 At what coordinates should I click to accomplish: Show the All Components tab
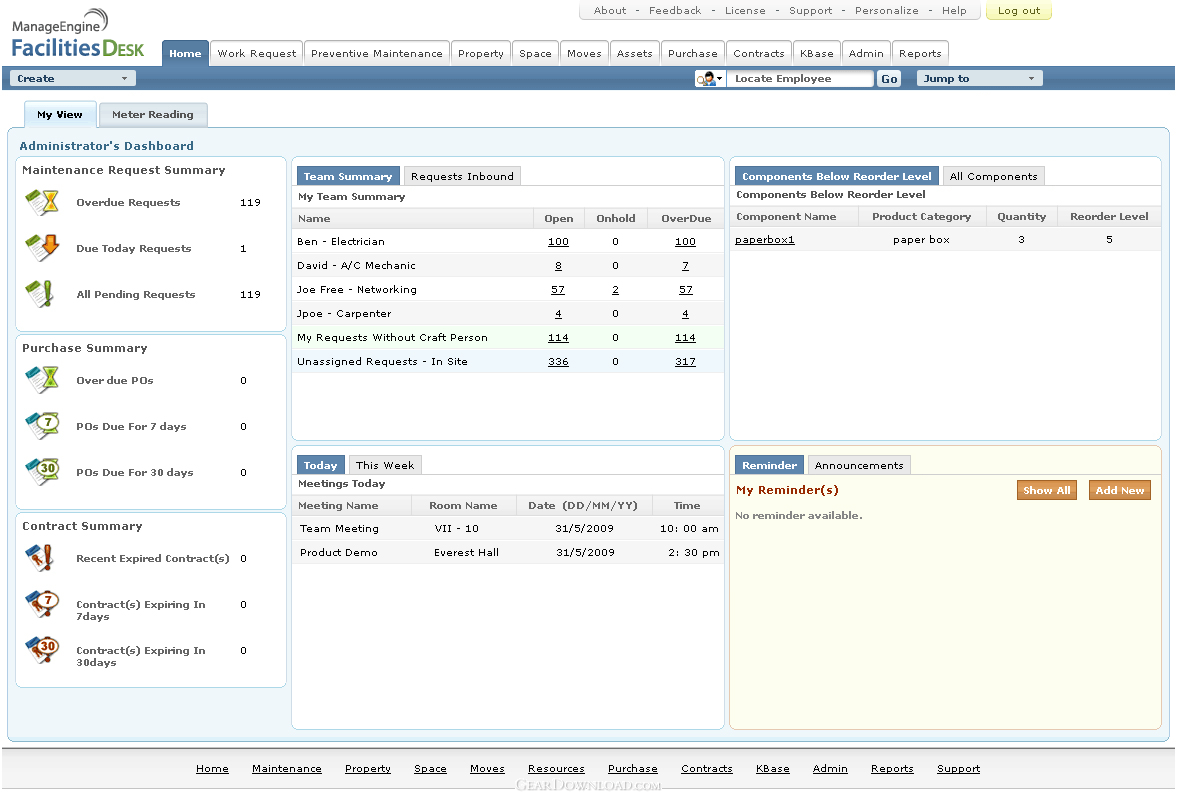[993, 177]
